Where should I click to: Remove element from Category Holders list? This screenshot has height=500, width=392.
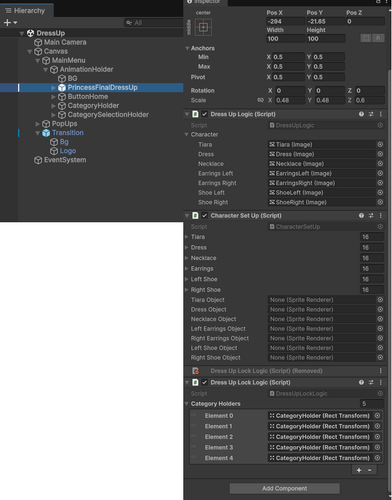pos(370,470)
